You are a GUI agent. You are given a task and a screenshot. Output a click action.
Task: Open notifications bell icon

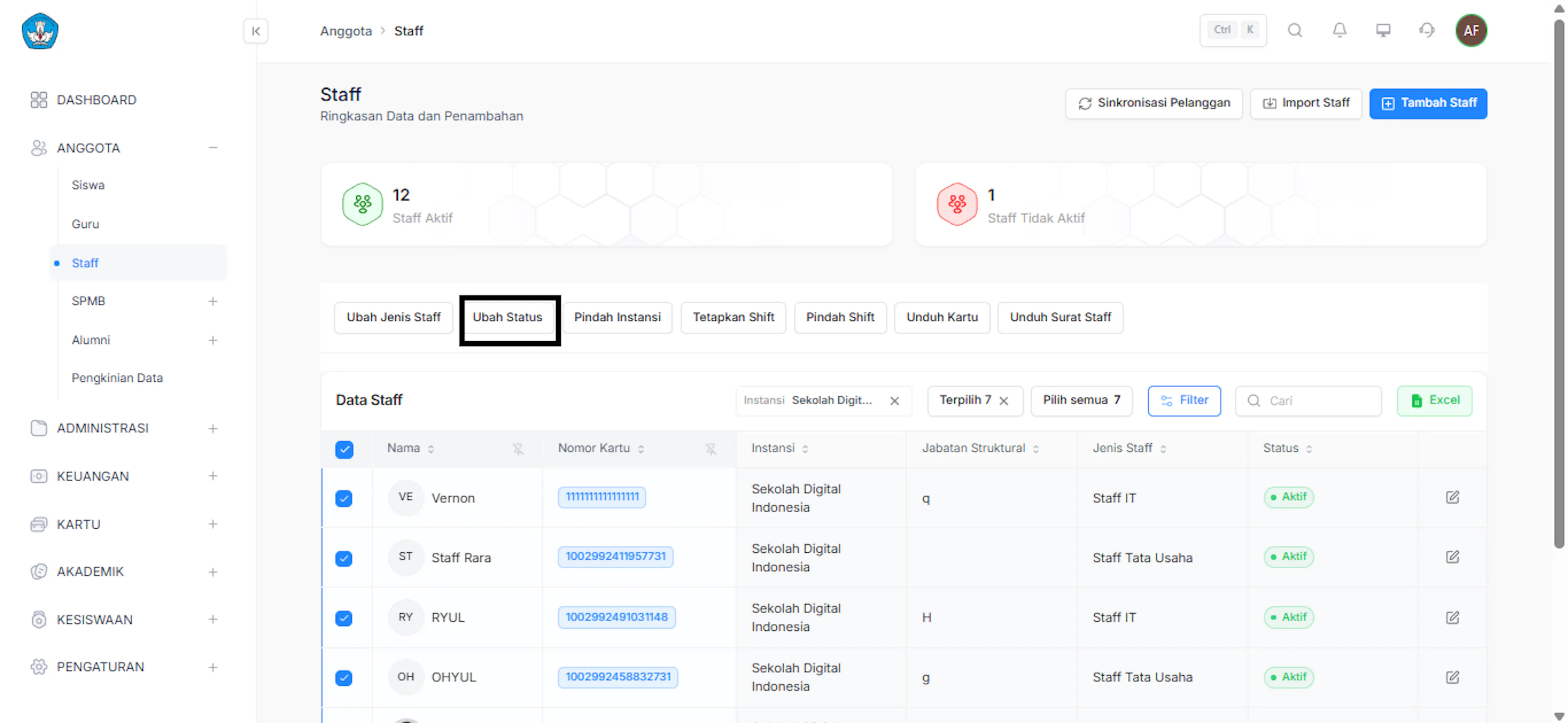click(1339, 30)
